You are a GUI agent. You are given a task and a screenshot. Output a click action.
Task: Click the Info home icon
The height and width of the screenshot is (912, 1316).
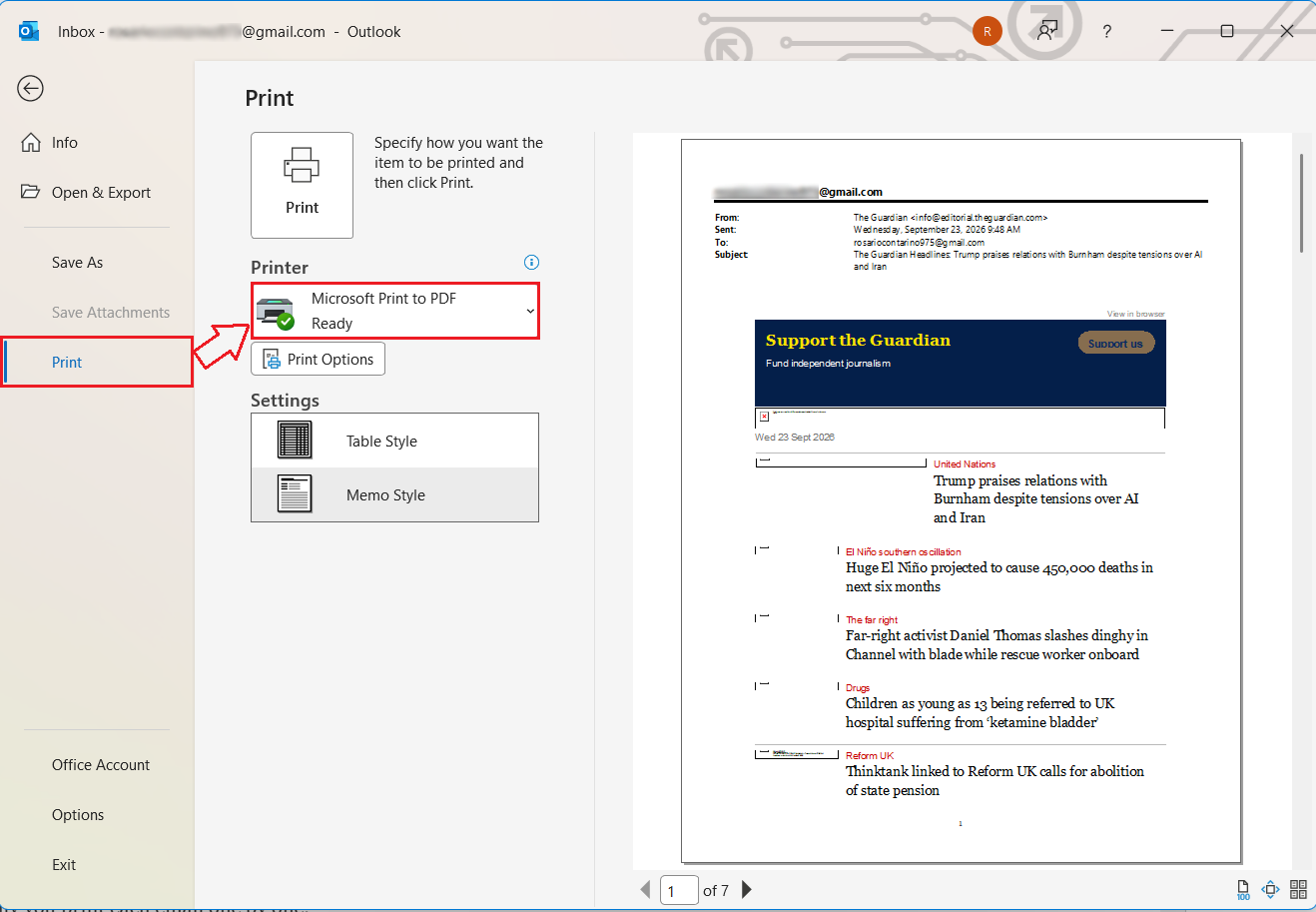(x=31, y=142)
